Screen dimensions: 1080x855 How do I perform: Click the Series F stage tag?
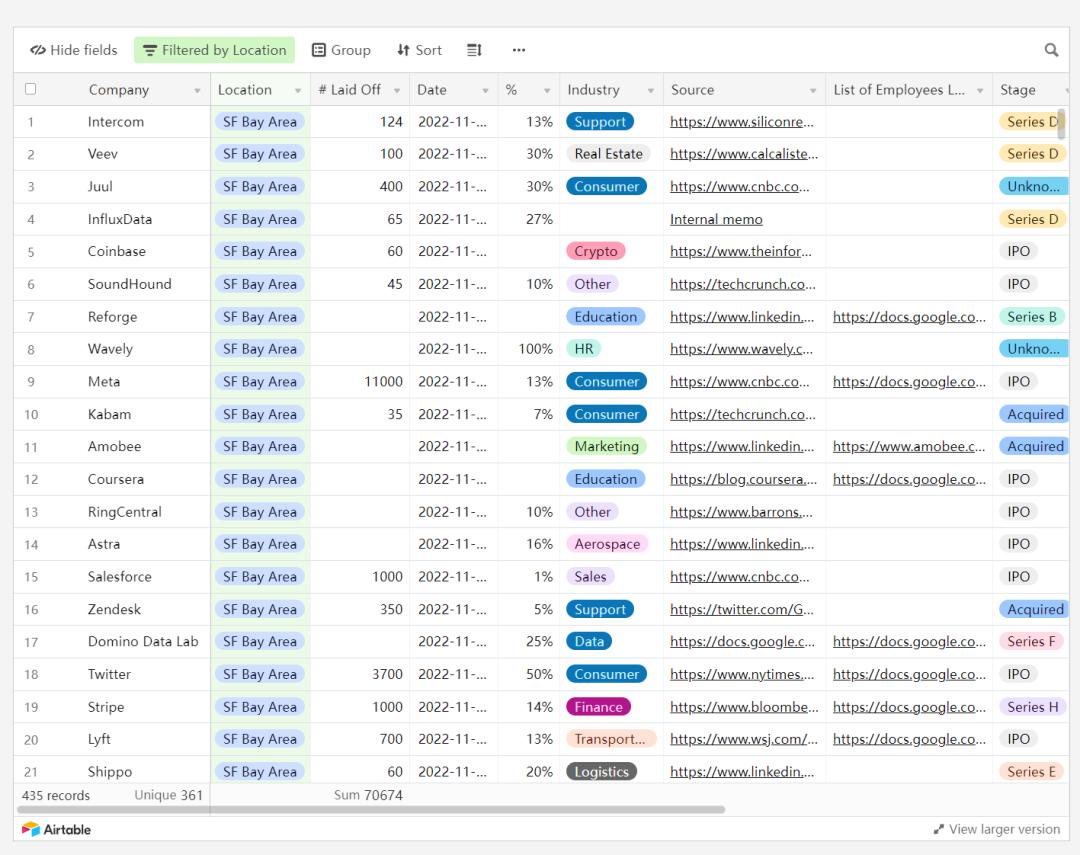click(x=1031, y=641)
